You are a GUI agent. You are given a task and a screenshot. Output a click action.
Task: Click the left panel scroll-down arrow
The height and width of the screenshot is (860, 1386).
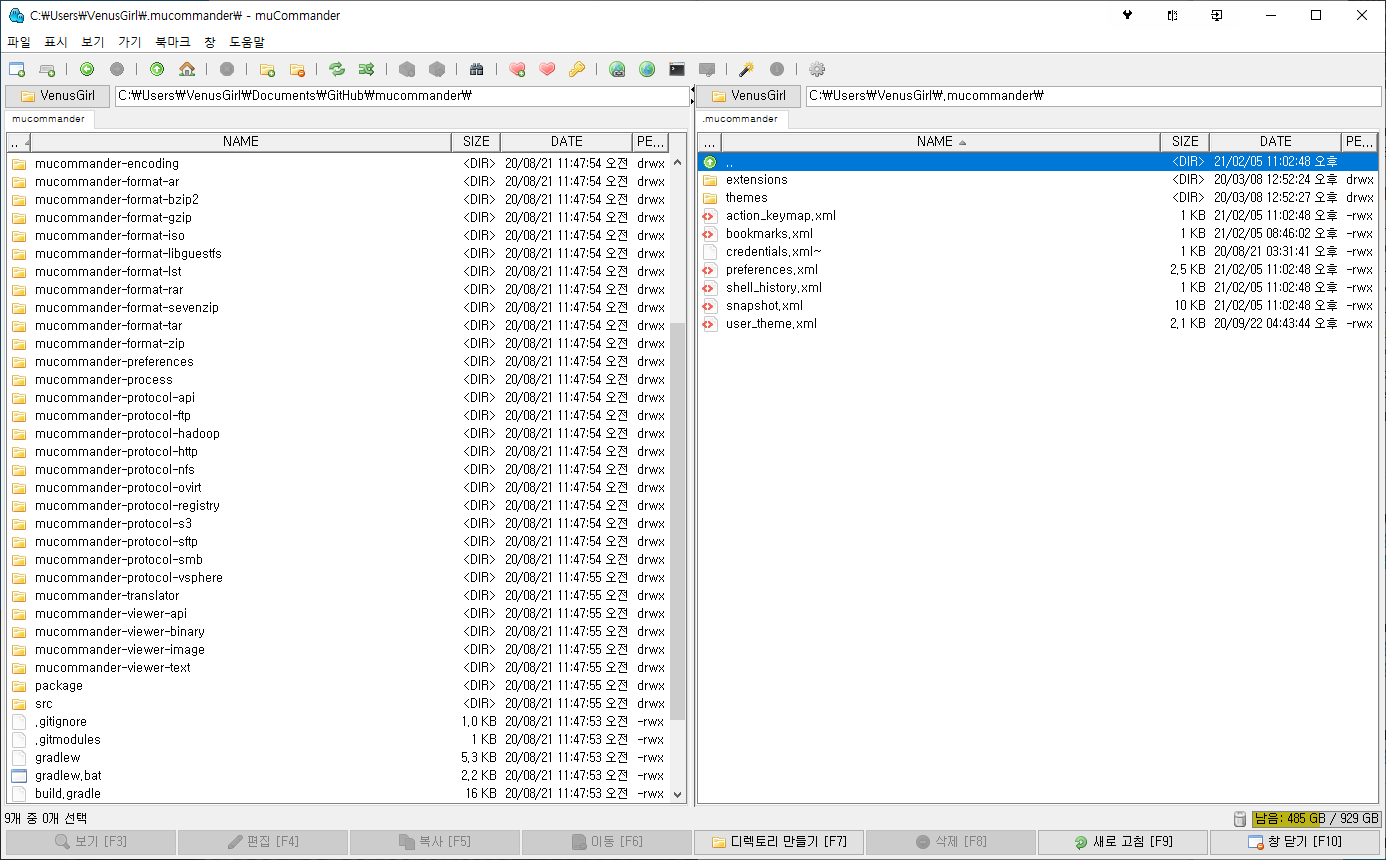pos(678,794)
